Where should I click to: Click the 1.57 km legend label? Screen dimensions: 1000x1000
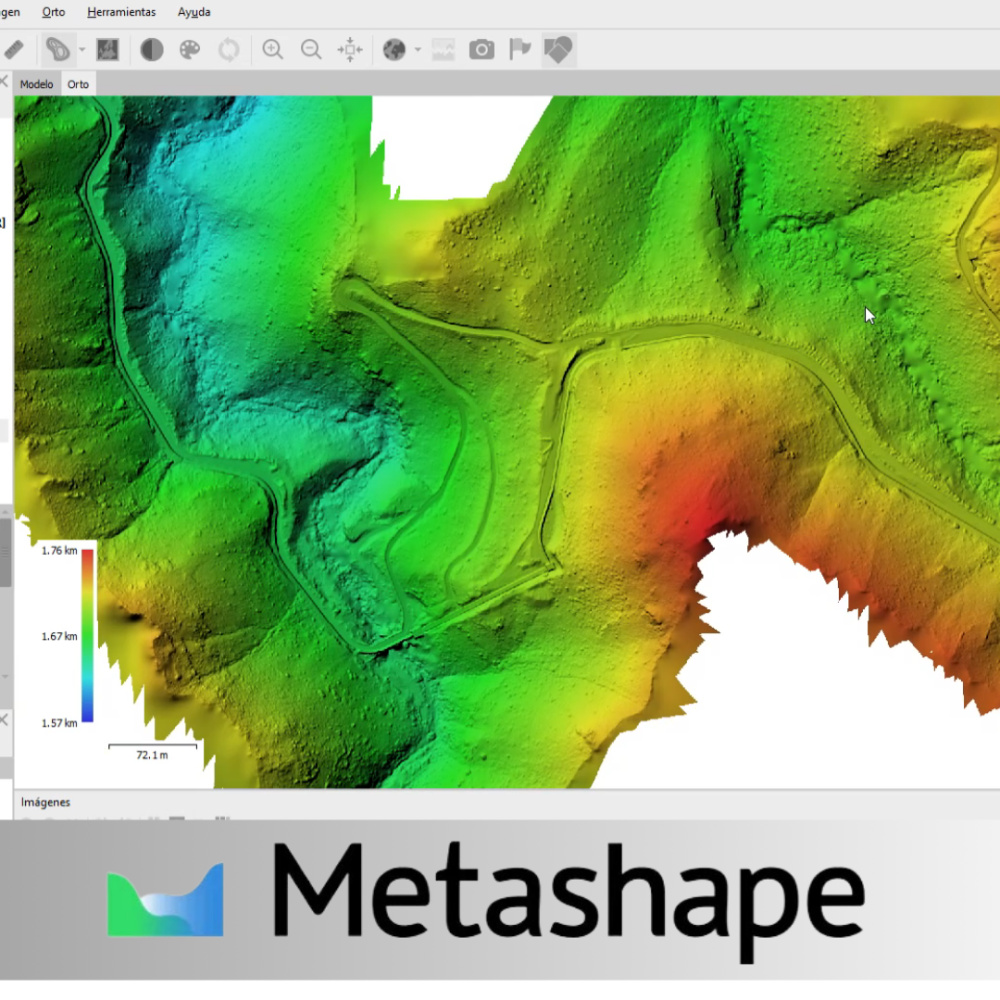point(59,723)
